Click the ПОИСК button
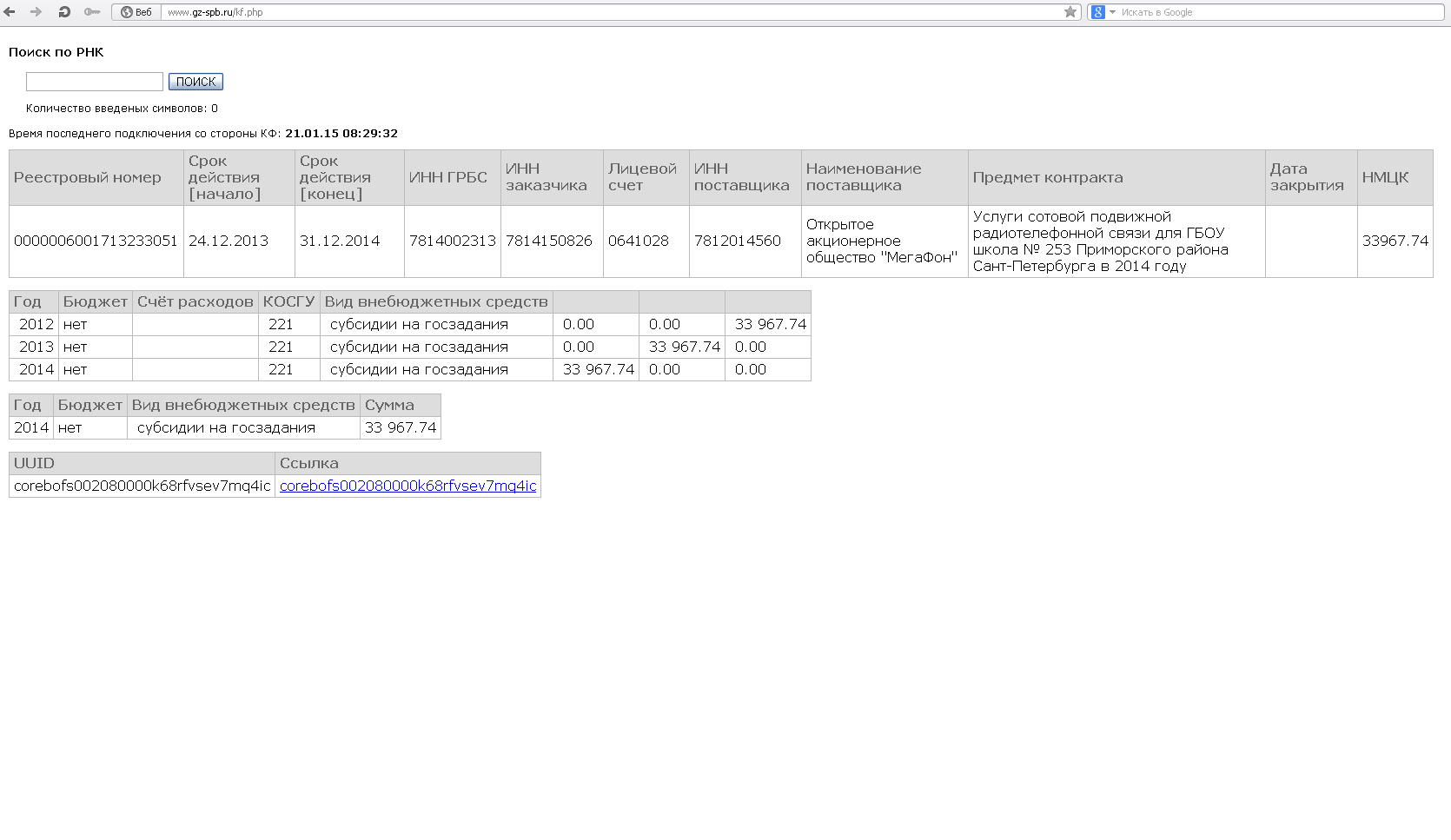 (195, 82)
